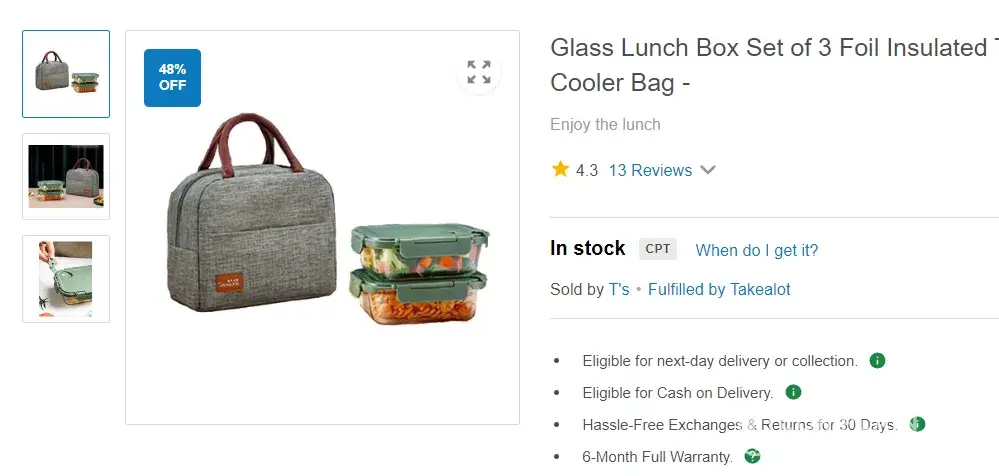The image size is (999, 476).
Task: Open the seller T's link
Action: click(619, 289)
